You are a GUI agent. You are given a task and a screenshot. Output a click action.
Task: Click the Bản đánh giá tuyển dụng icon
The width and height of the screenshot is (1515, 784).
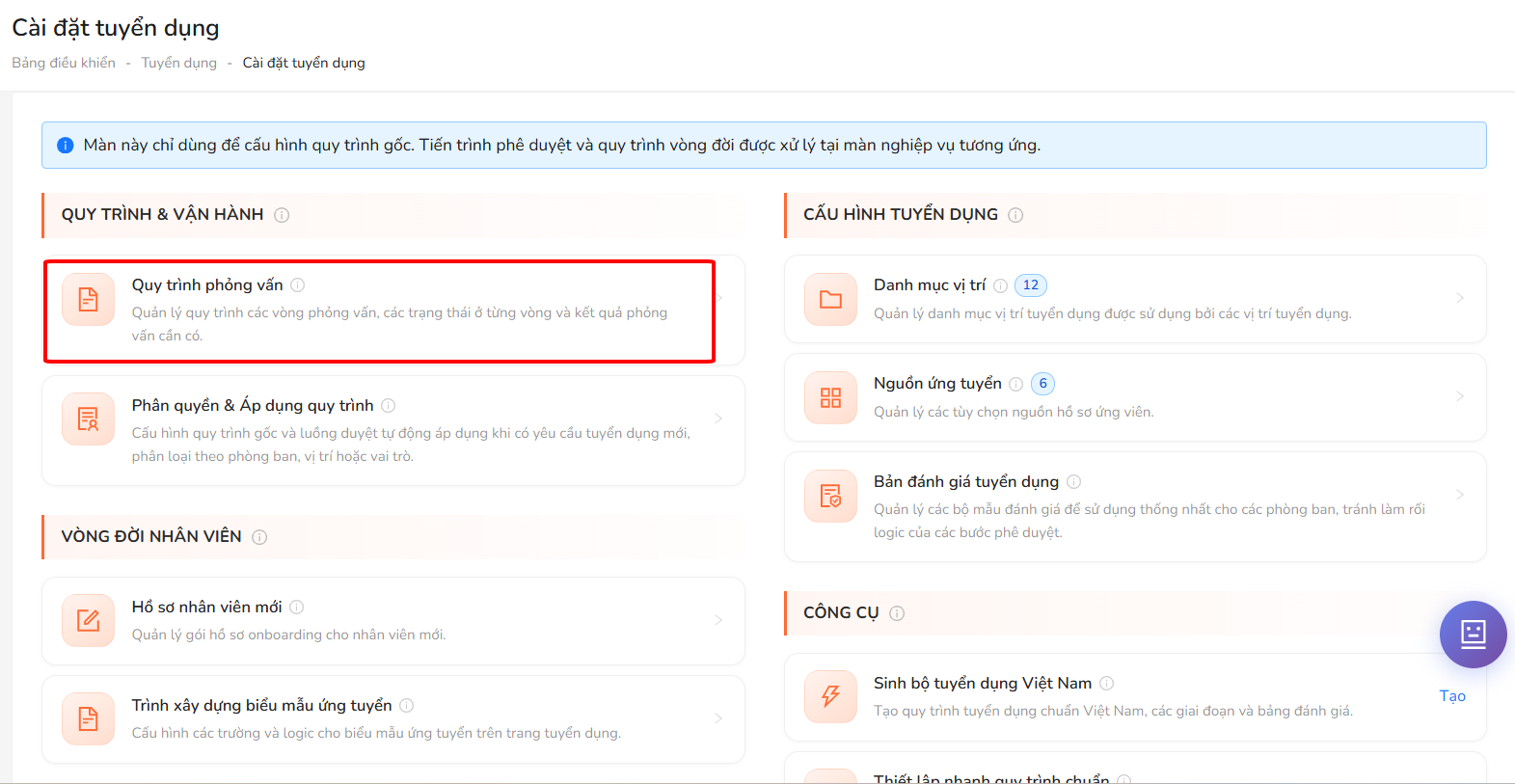point(830,496)
